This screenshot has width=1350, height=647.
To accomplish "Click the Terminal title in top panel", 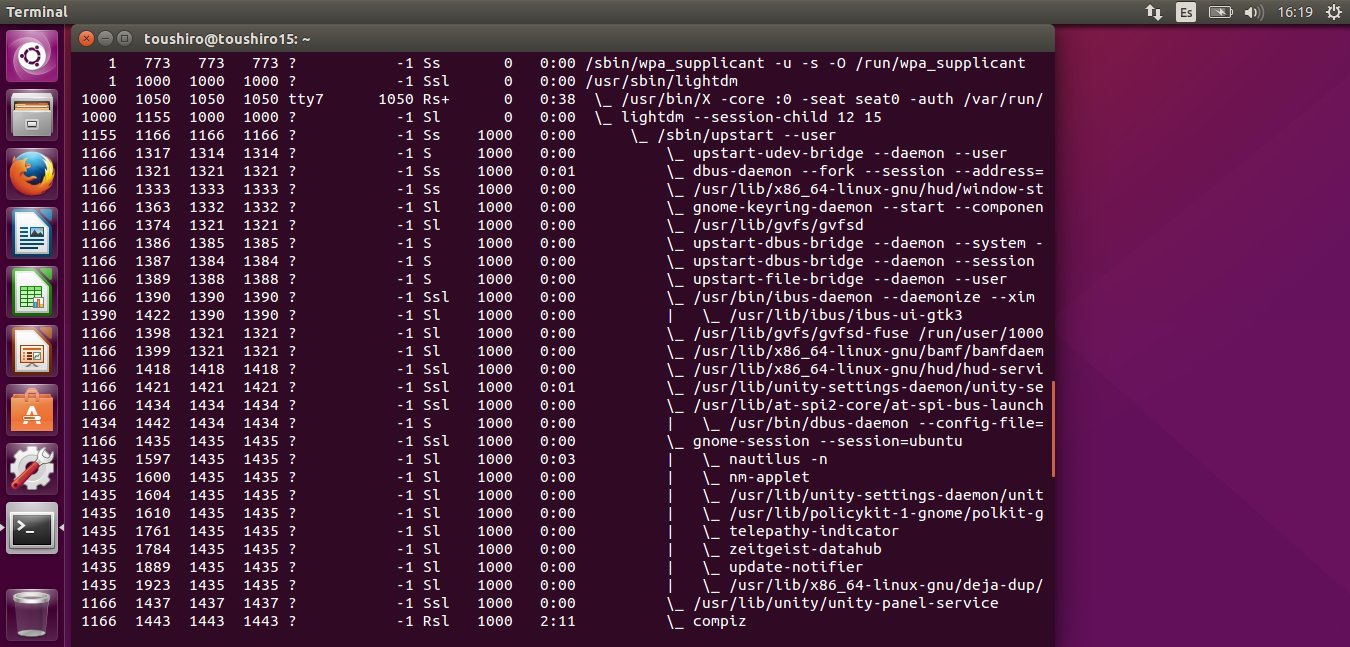I will tap(38, 12).
